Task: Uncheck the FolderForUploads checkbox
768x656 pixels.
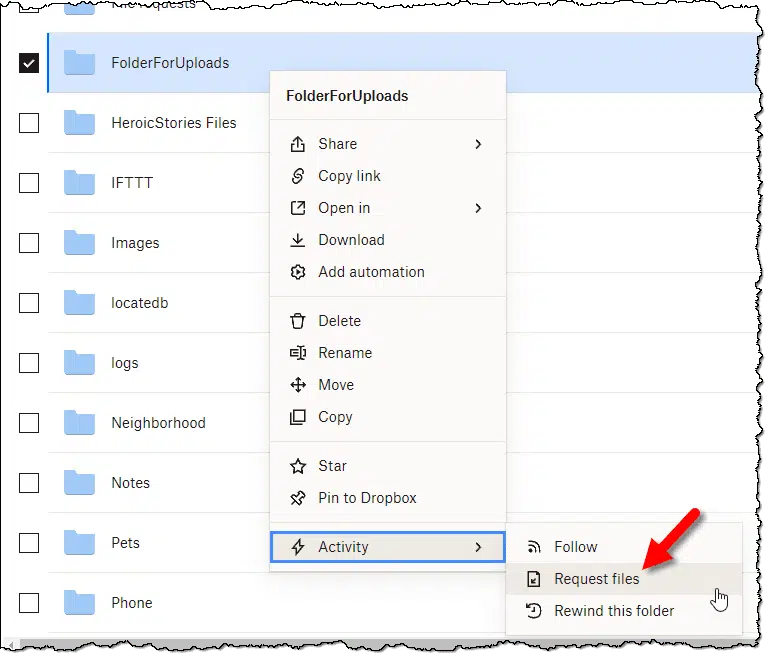Action: (29, 63)
